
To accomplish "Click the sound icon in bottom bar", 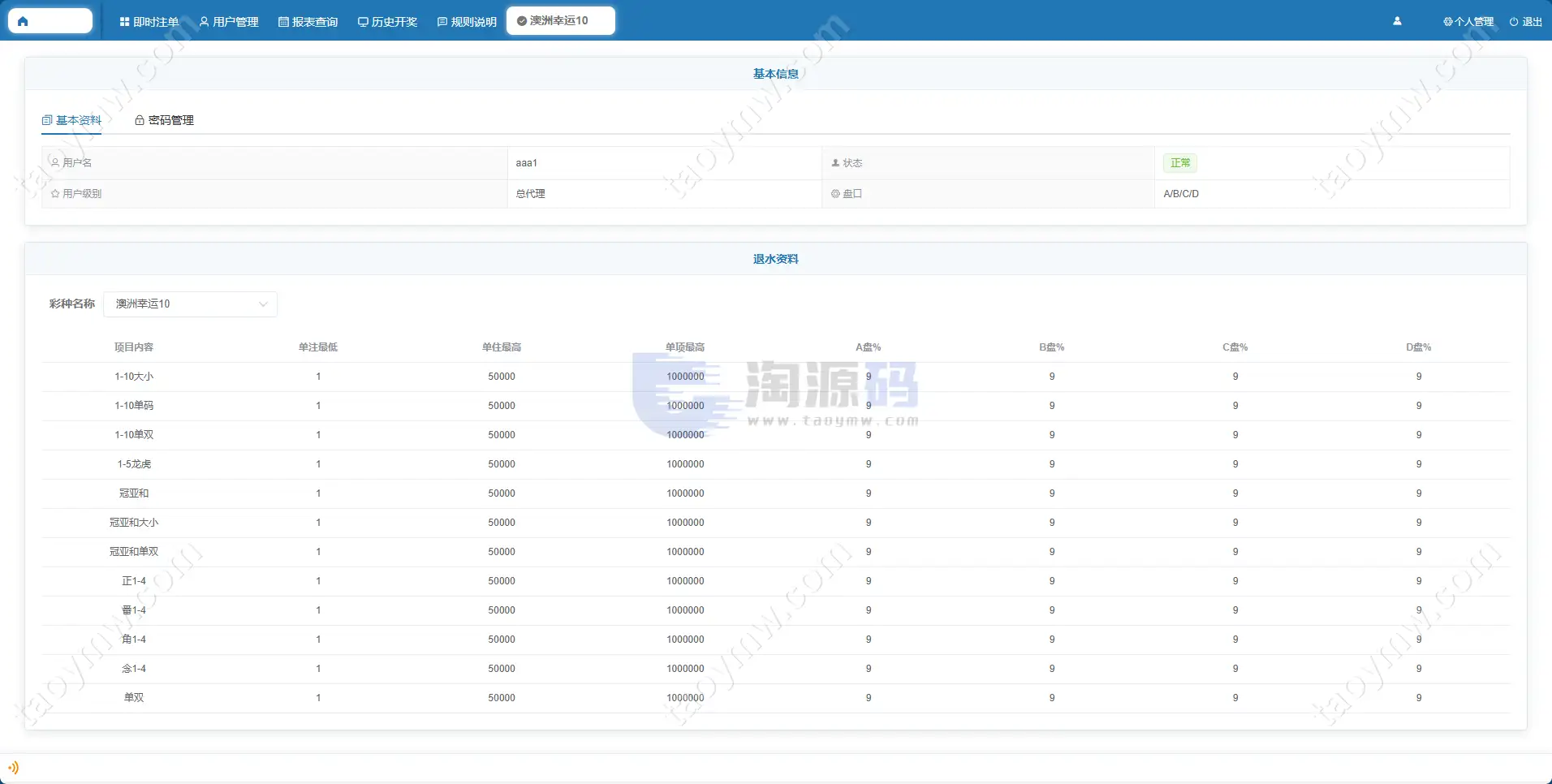I will [x=13, y=767].
